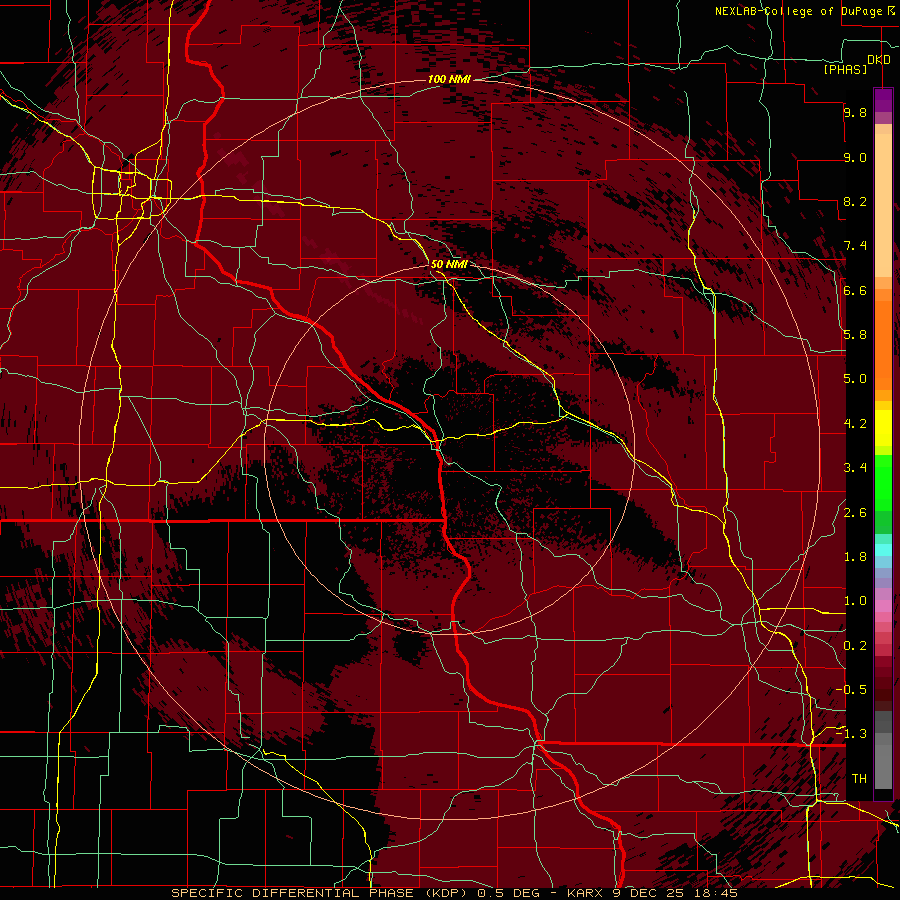Click the TH threshold label on the legend
900x900 pixels.
tap(859, 779)
